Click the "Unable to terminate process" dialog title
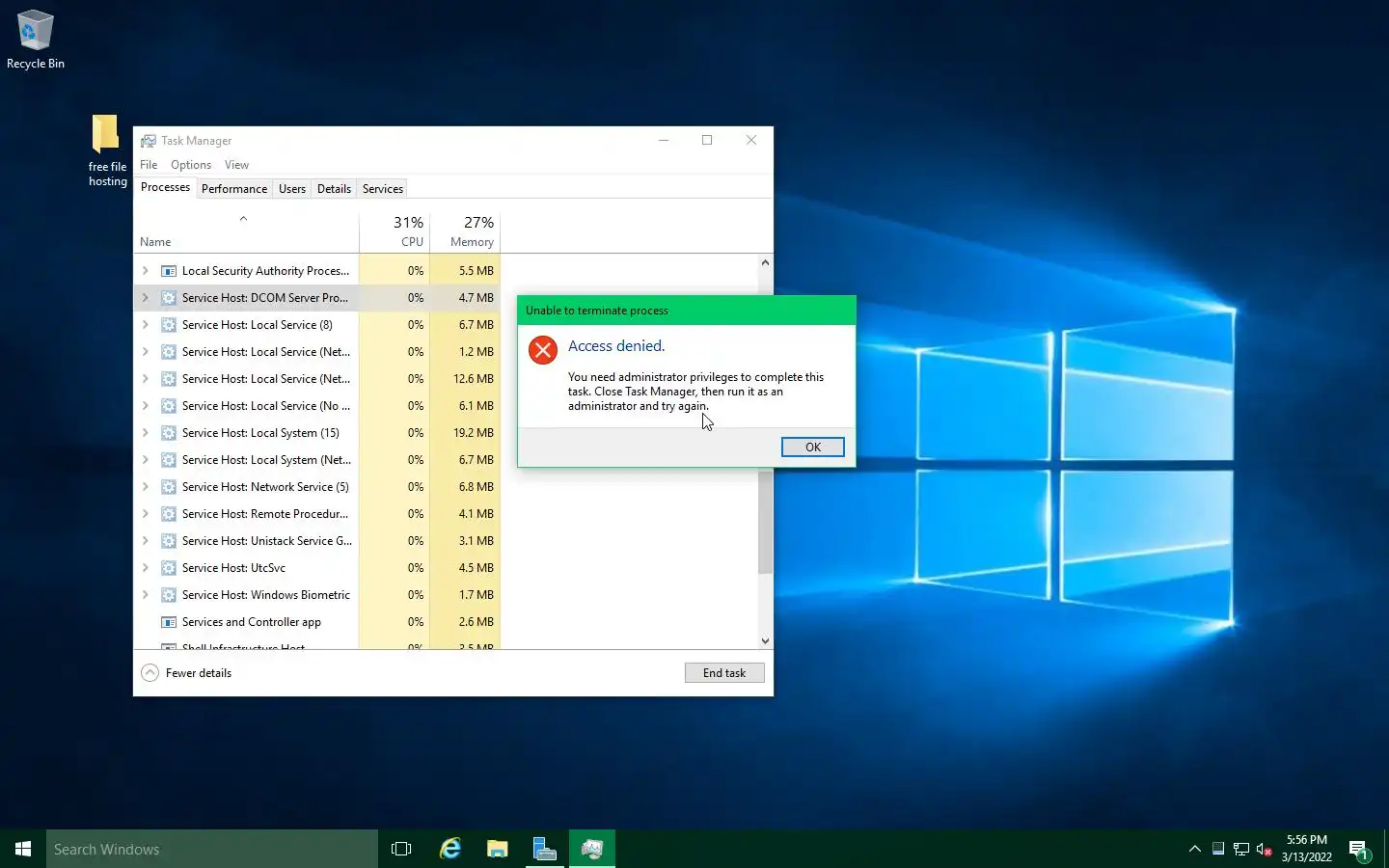1389x868 pixels. coord(596,311)
